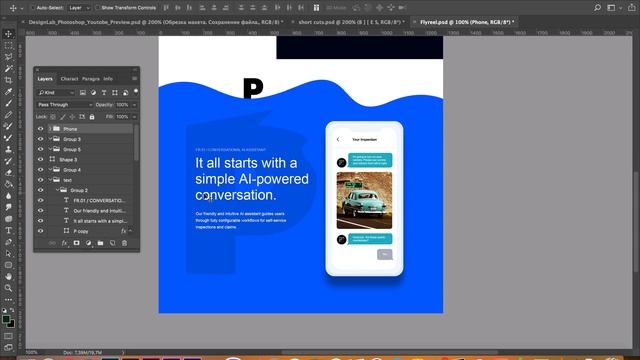Expand the Phone group
This screenshot has width=640, height=360.
coord(50,129)
